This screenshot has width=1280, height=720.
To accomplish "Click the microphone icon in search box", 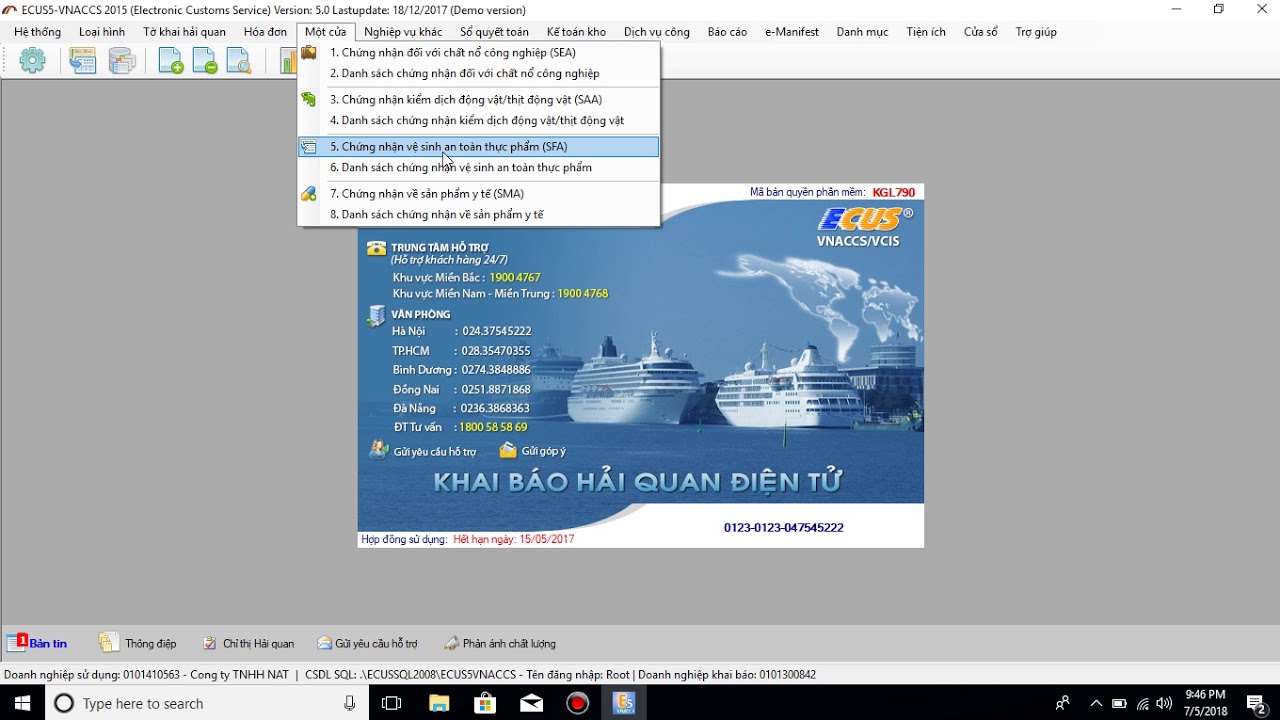I will 349,703.
